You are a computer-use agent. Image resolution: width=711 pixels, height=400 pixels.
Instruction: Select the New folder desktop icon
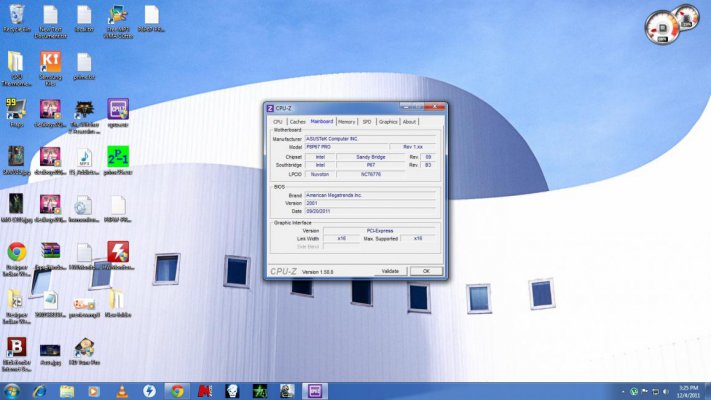[118, 303]
